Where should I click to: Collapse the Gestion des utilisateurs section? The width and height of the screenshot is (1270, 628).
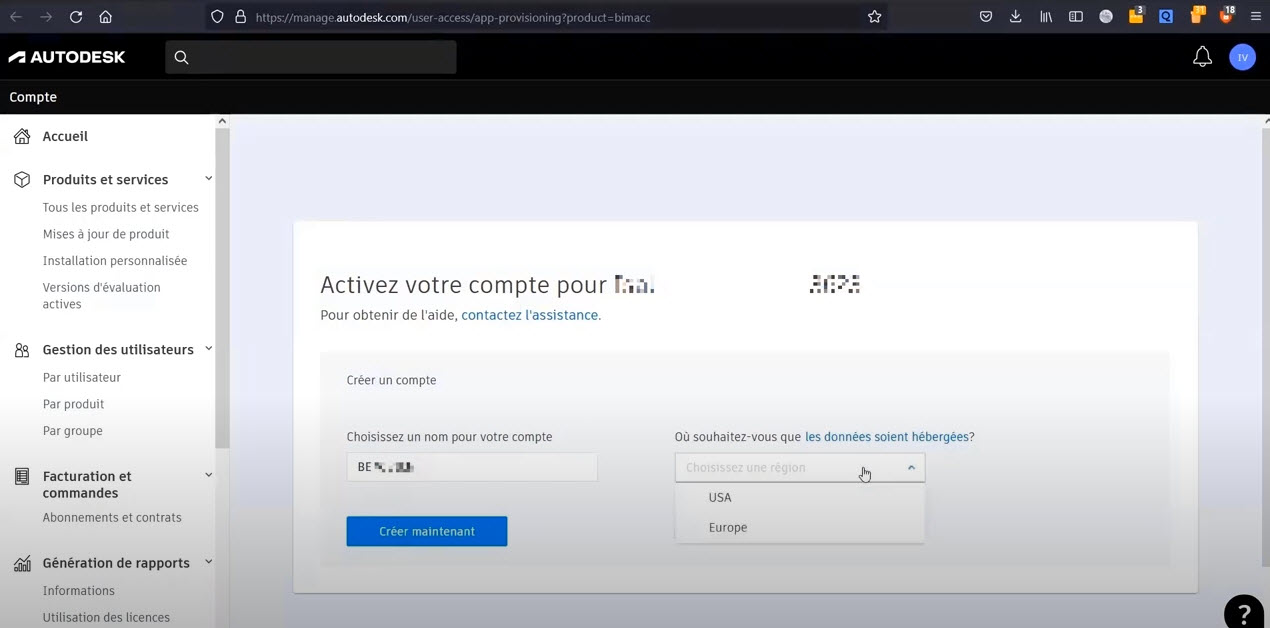(208, 349)
